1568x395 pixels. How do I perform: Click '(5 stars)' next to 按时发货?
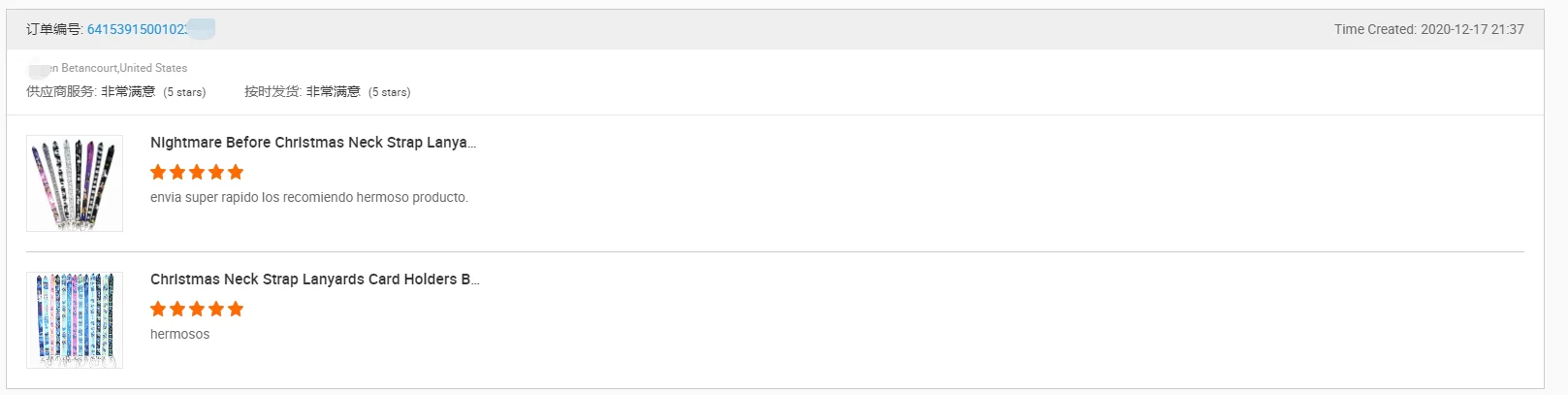pos(389,92)
